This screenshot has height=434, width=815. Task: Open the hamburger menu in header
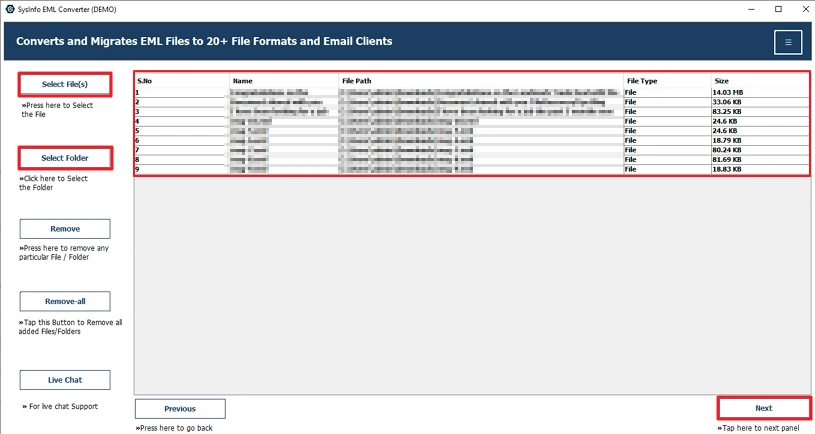787,42
